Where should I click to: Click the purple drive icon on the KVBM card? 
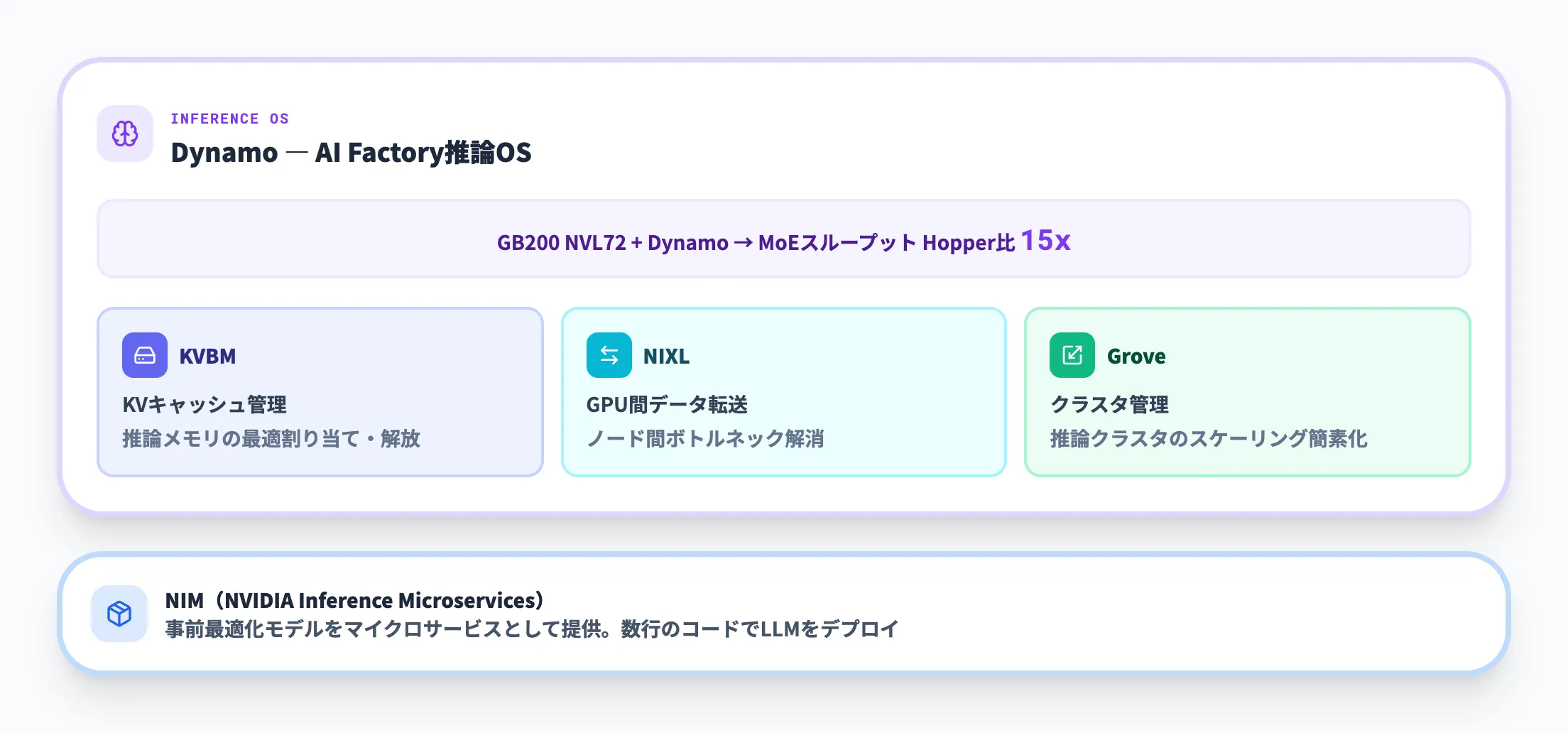146,355
